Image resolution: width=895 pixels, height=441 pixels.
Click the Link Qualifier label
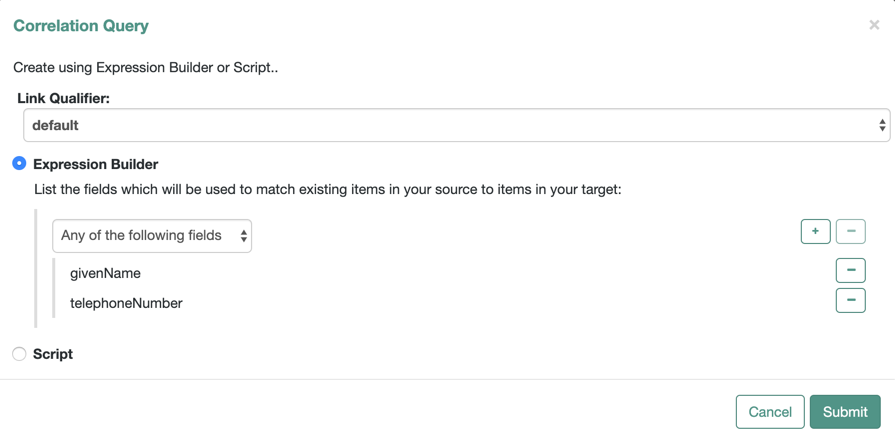pos(64,98)
